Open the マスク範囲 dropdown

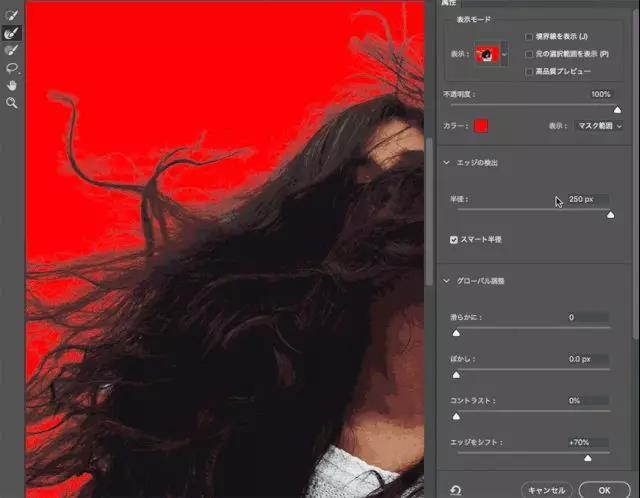[599, 126]
